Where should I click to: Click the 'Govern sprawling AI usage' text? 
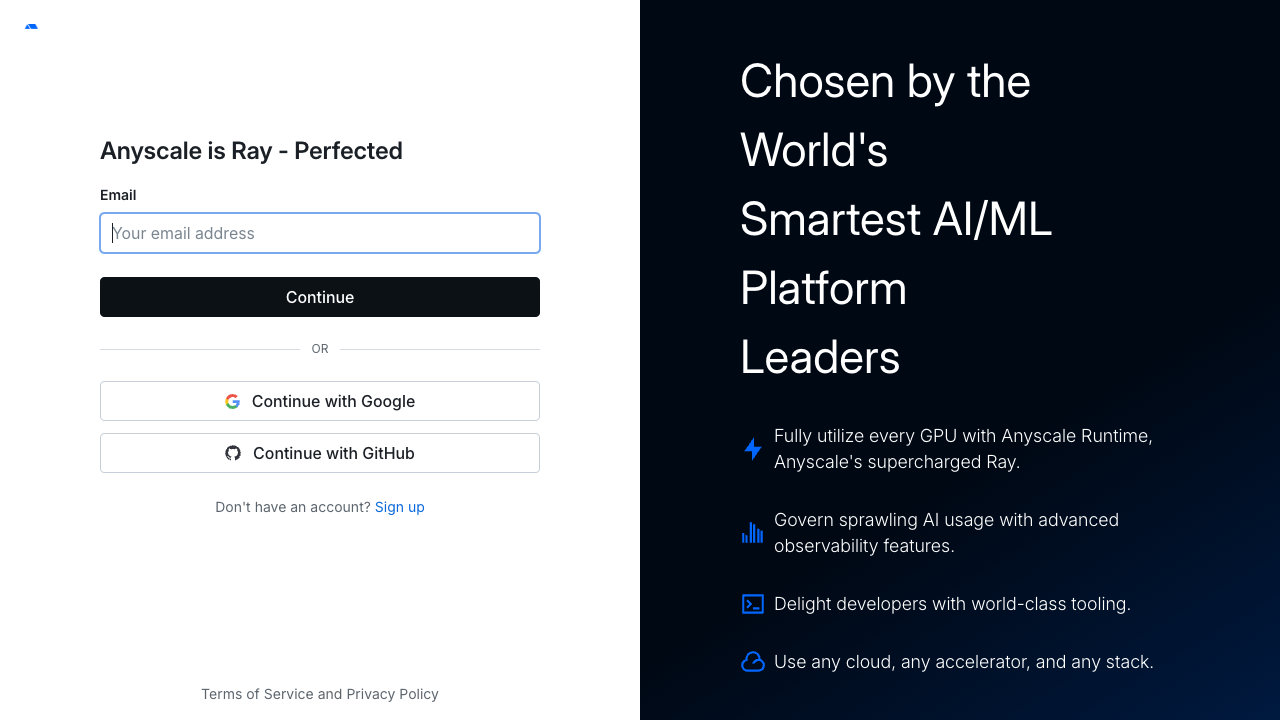[x=946, y=533]
